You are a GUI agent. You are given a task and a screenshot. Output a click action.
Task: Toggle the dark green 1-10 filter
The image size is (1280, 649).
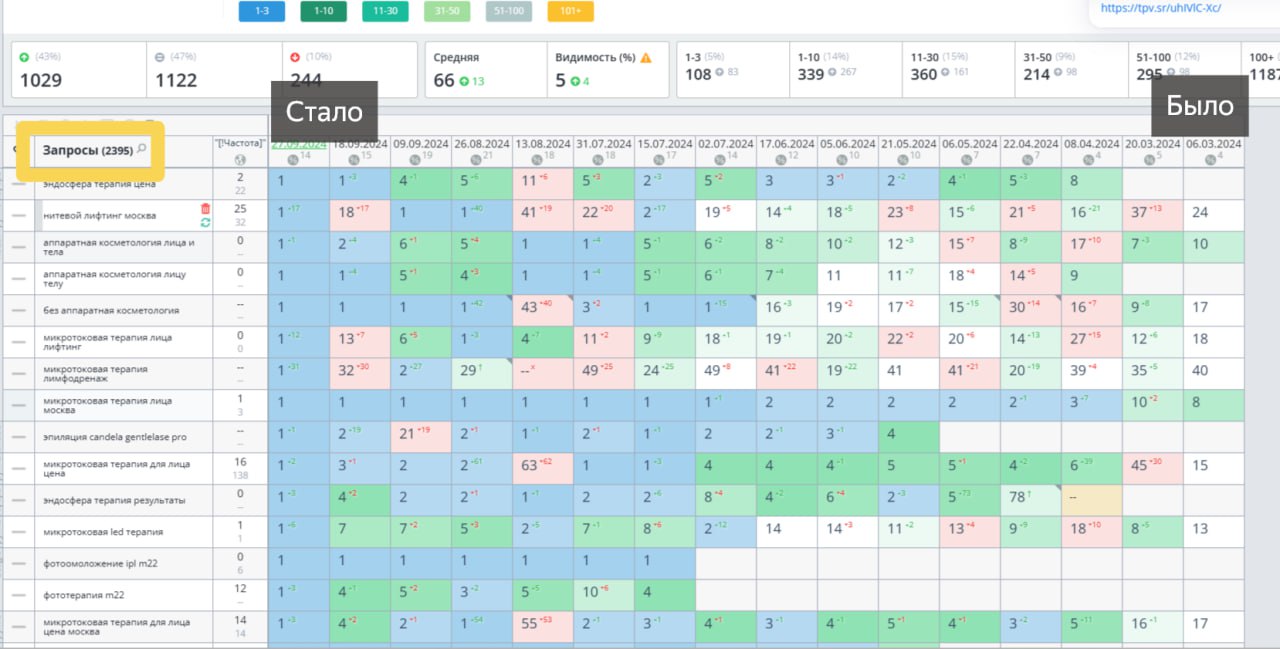[x=323, y=11]
